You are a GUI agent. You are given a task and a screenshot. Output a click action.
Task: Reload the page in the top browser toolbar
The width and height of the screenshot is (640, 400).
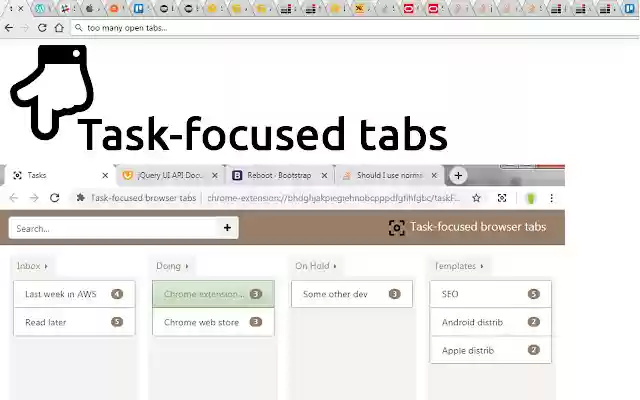click(42, 28)
